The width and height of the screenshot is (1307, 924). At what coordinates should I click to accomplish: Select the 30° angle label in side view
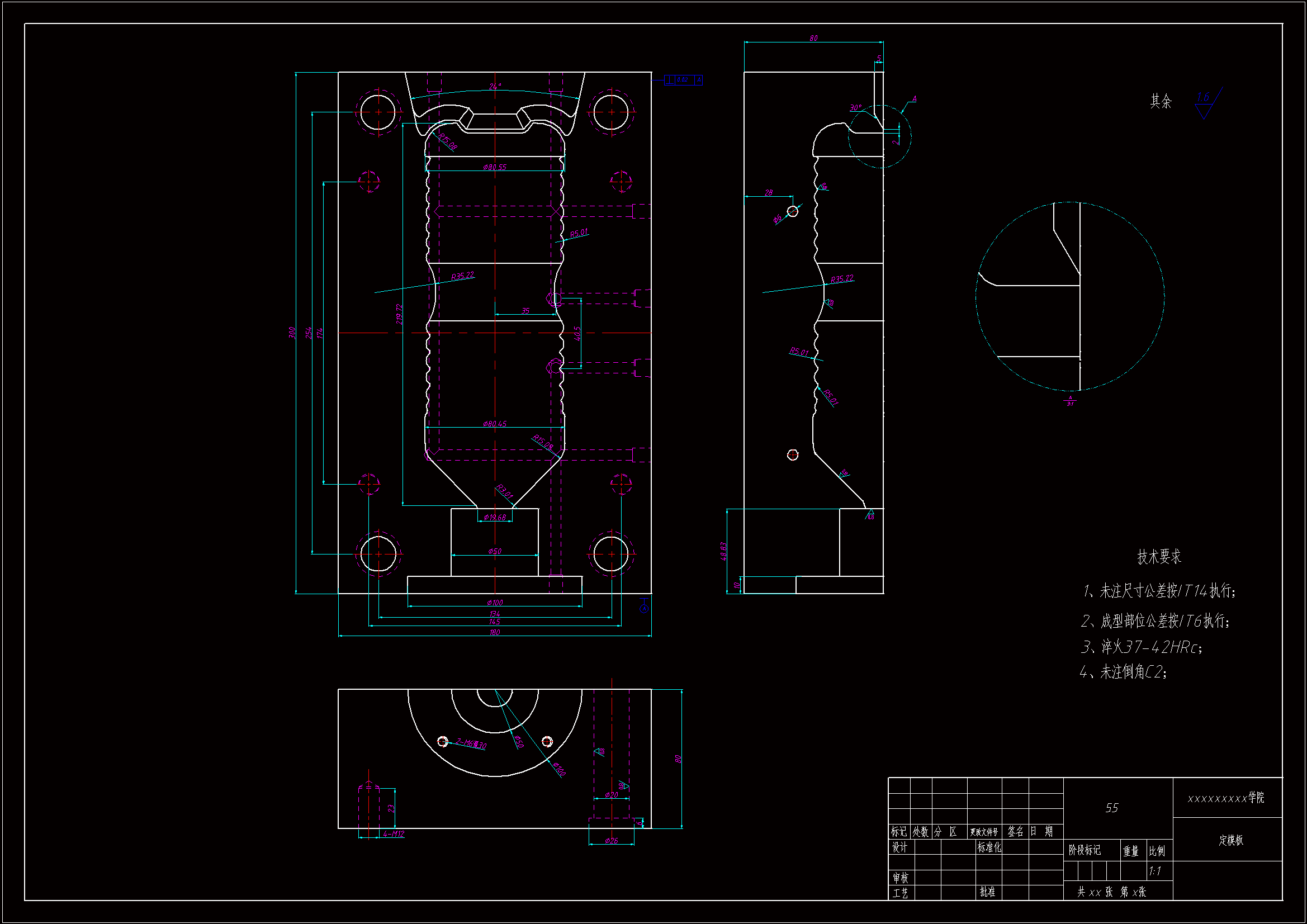pyautogui.click(x=855, y=107)
